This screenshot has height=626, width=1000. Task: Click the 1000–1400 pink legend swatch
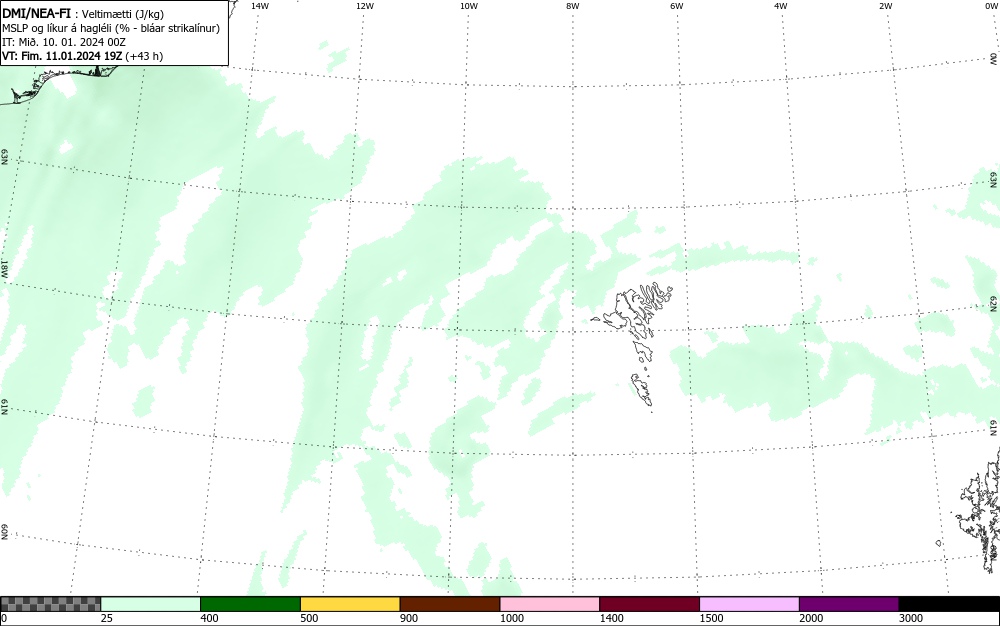coord(550,604)
